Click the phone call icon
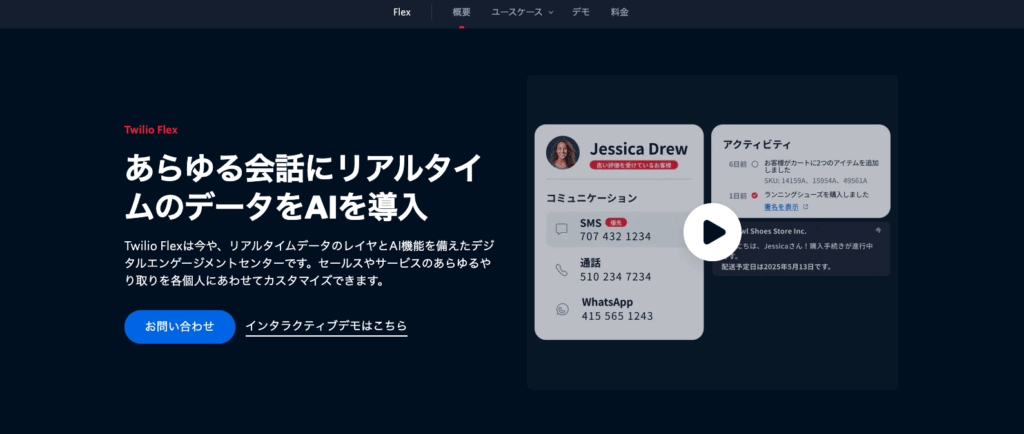1024x434 pixels. (561, 269)
